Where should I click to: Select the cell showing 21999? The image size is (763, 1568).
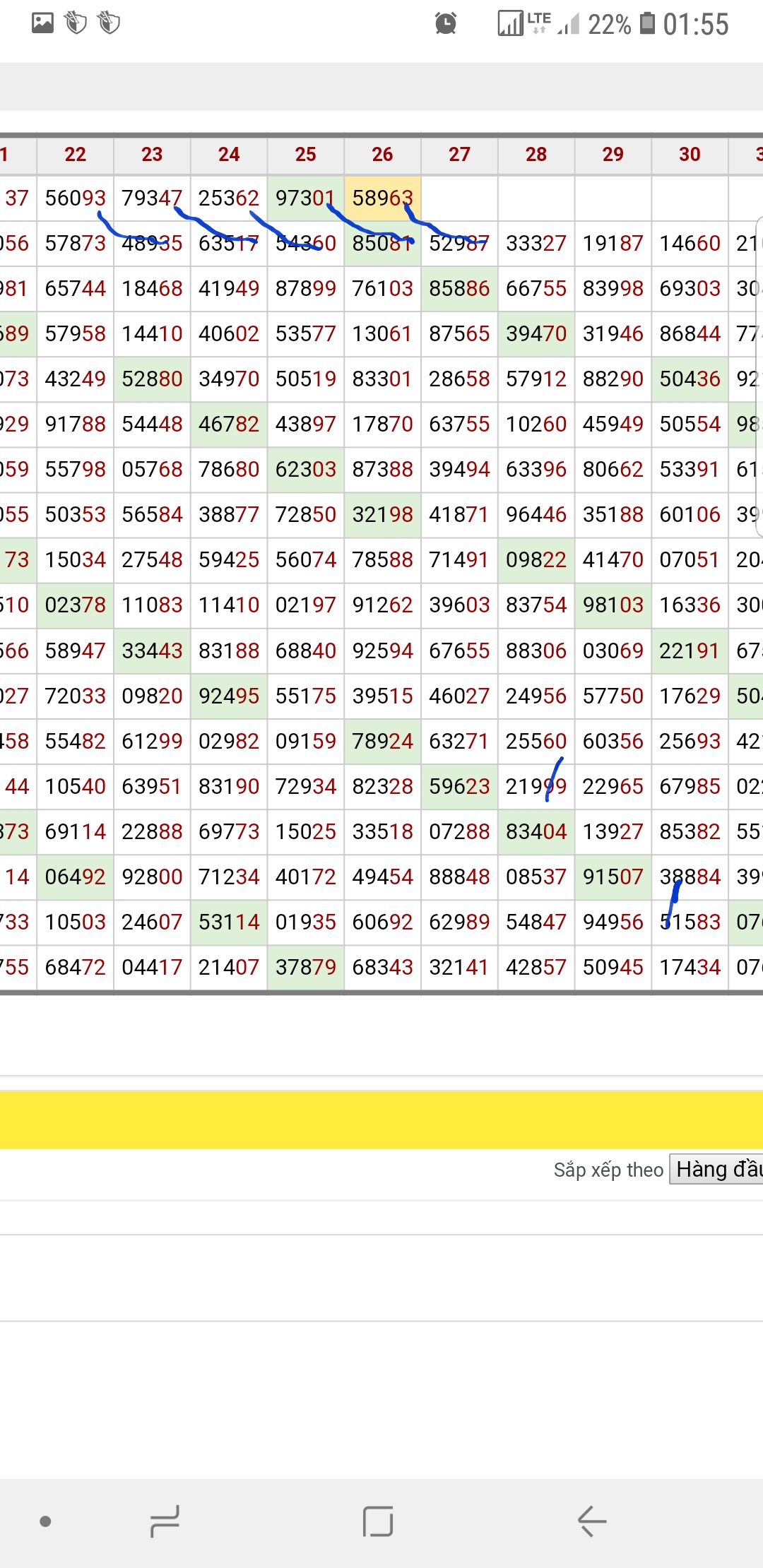point(536,786)
